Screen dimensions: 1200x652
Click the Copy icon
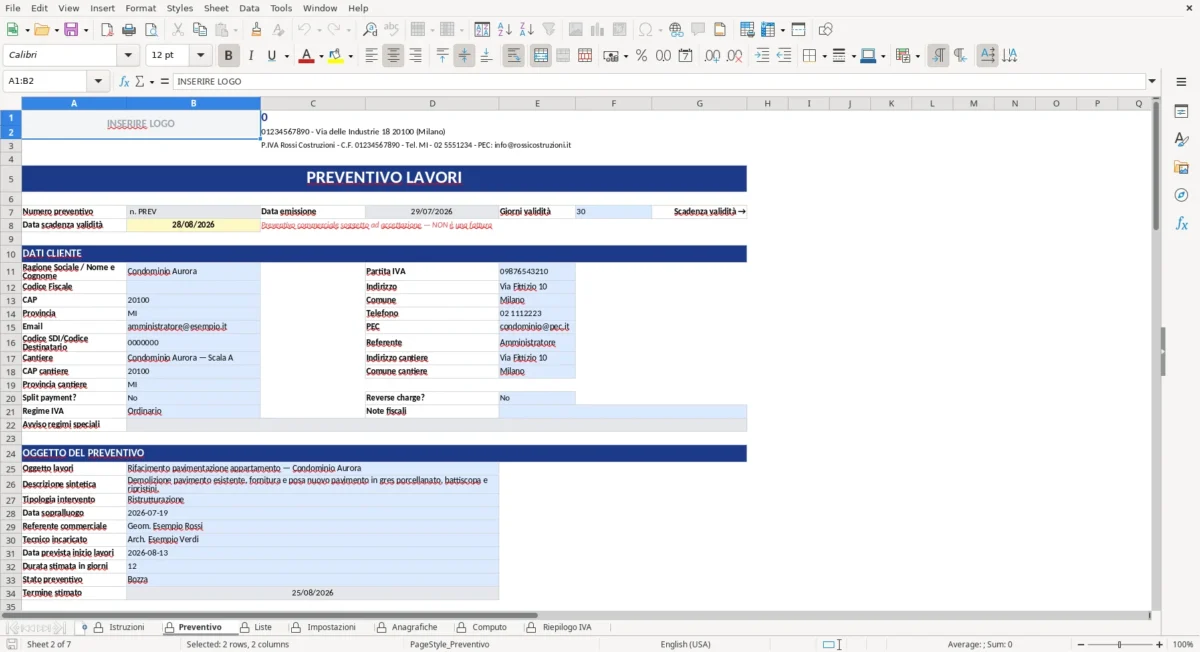(198, 30)
